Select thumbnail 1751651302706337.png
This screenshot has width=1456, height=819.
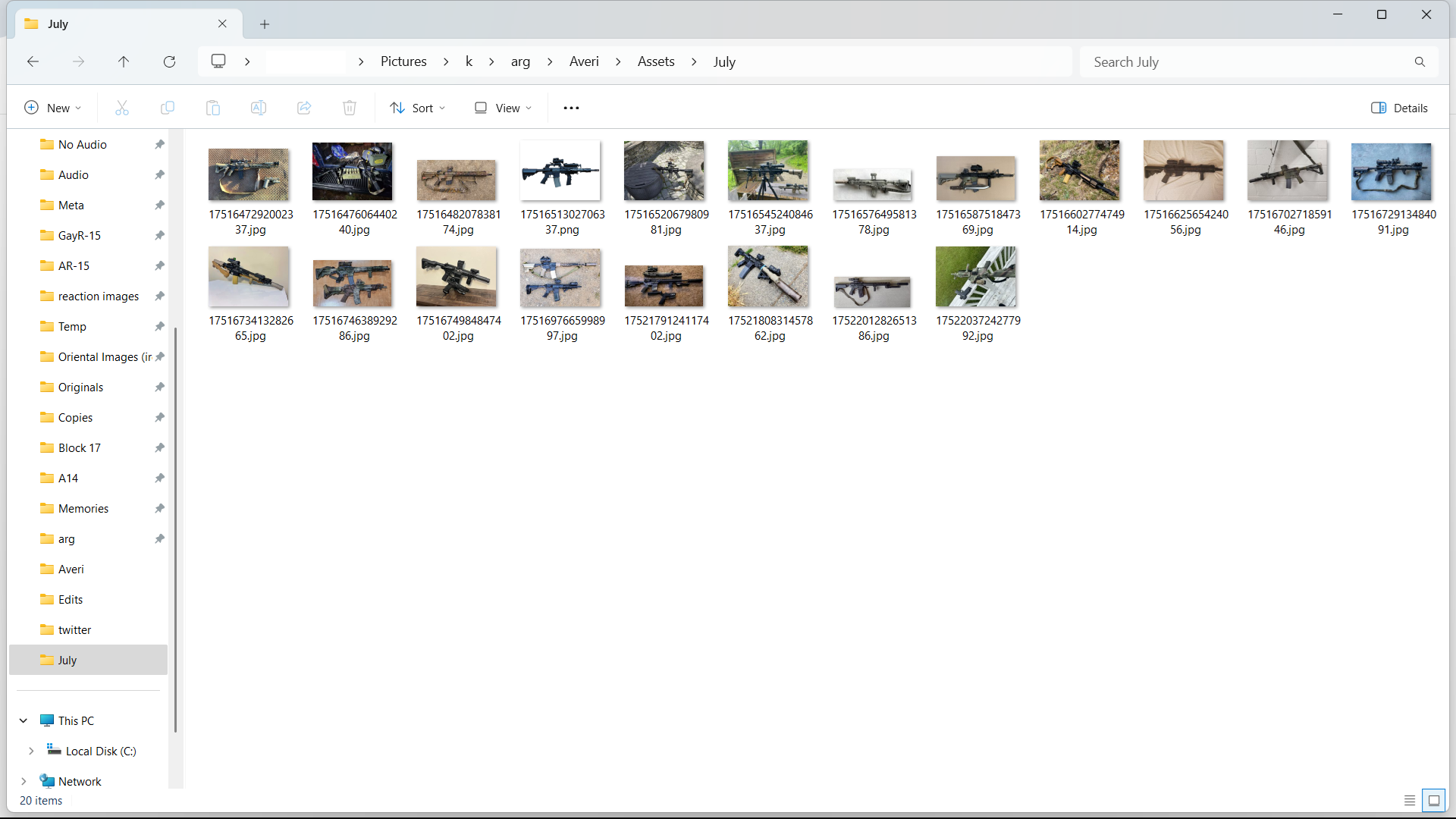tap(560, 171)
